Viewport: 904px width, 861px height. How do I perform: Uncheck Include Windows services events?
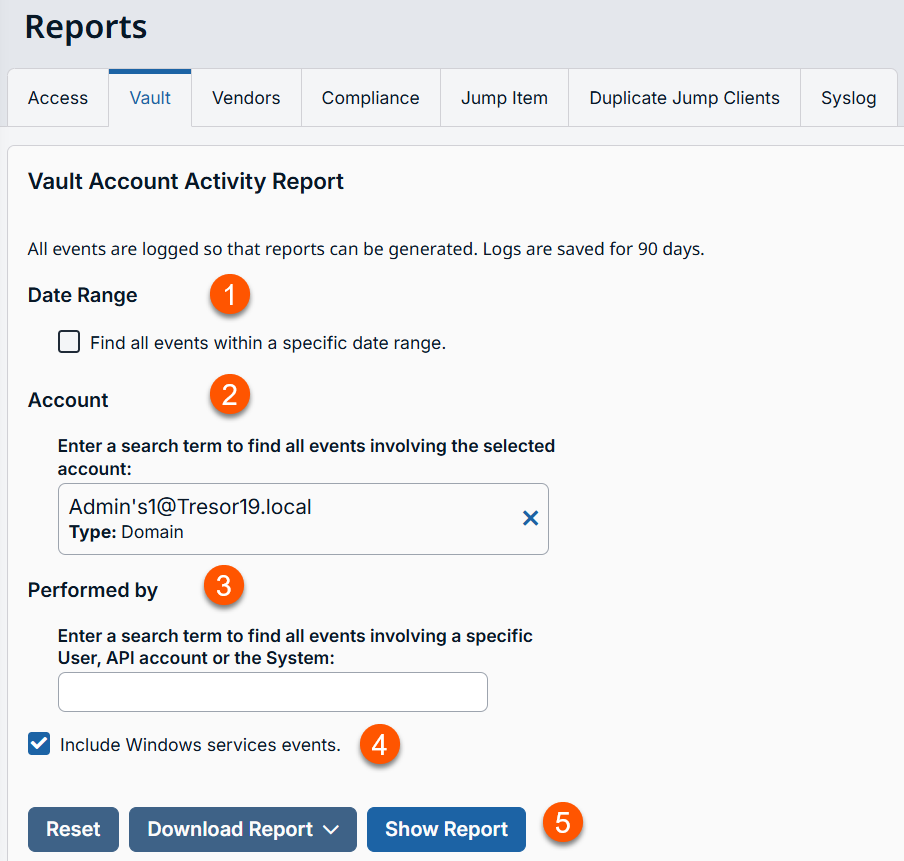click(x=39, y=744)
